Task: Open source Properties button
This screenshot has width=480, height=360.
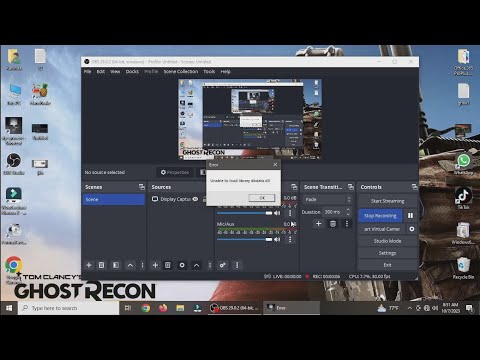Action: click(x=175, y=172)
